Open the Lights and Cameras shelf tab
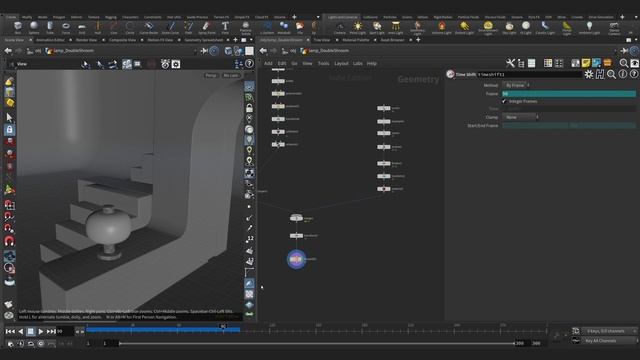The height and width of the screenshot is (360, 640). pos(342,17)
